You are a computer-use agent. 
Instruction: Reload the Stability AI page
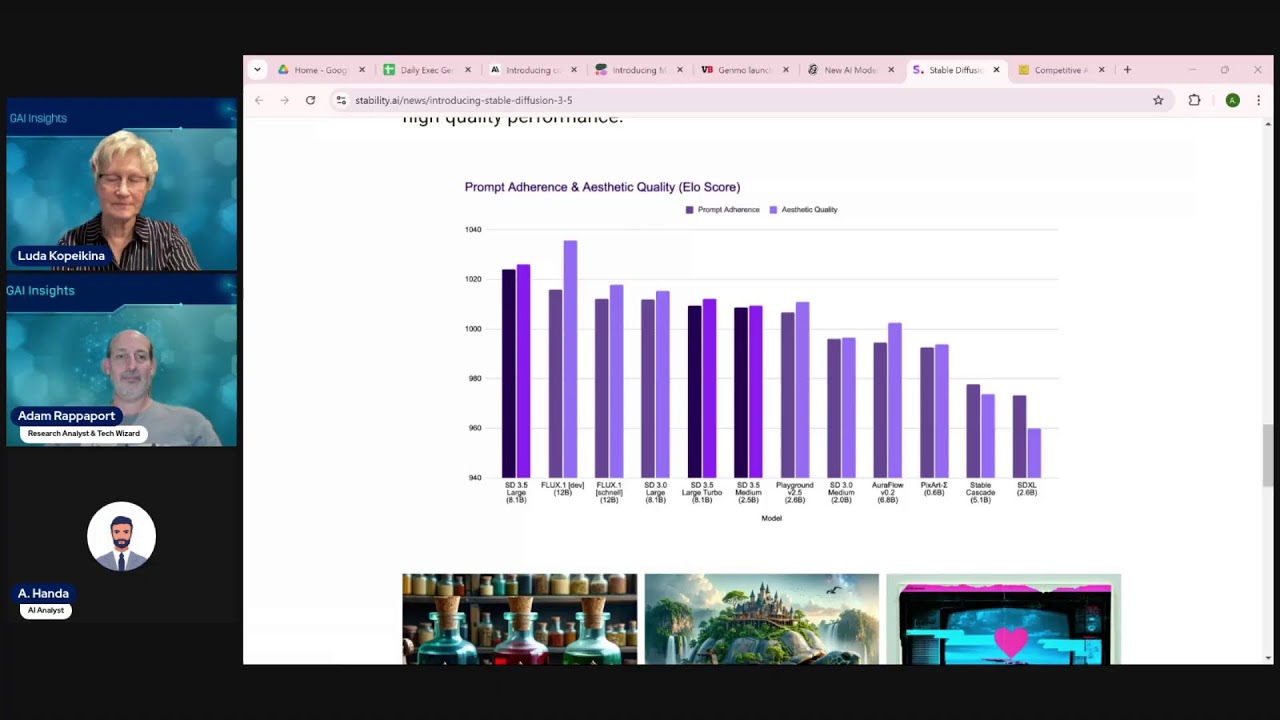pyautogui.click(x=310, y=100)
